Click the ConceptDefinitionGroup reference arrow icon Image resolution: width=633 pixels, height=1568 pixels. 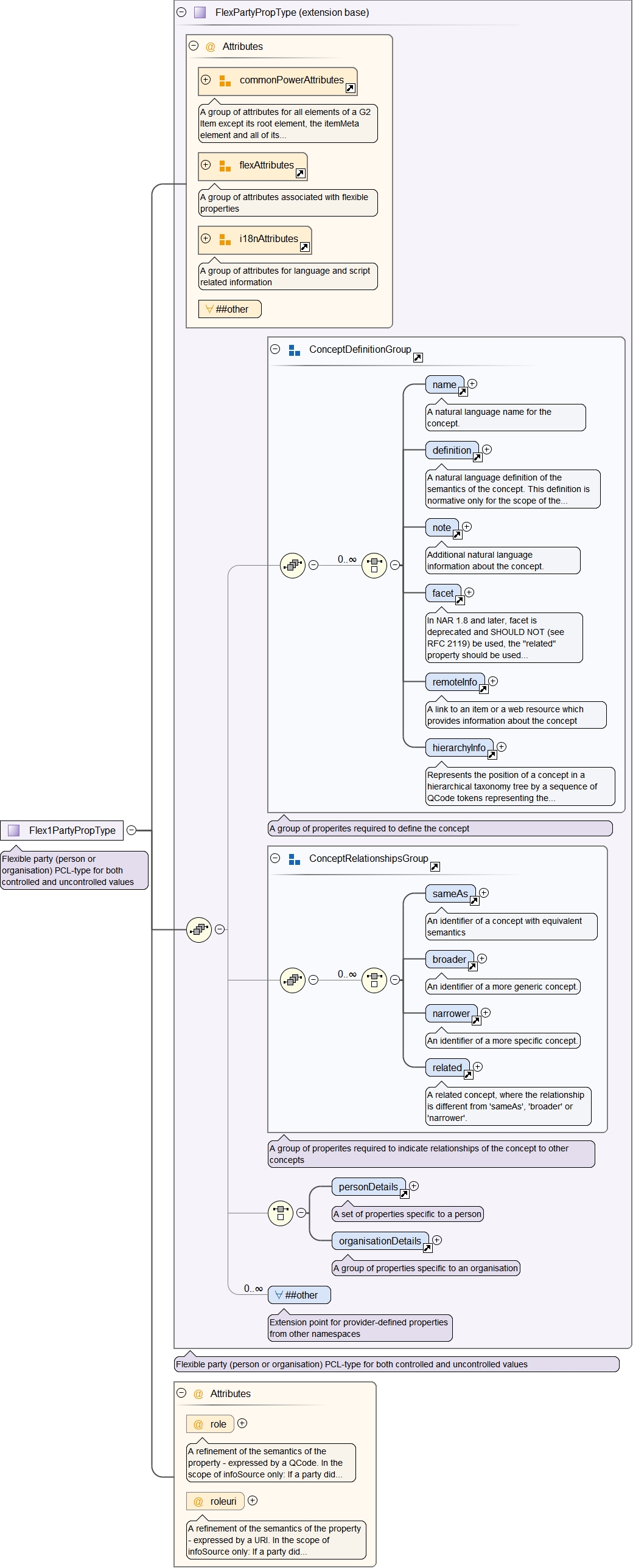(x=418, y=358)
